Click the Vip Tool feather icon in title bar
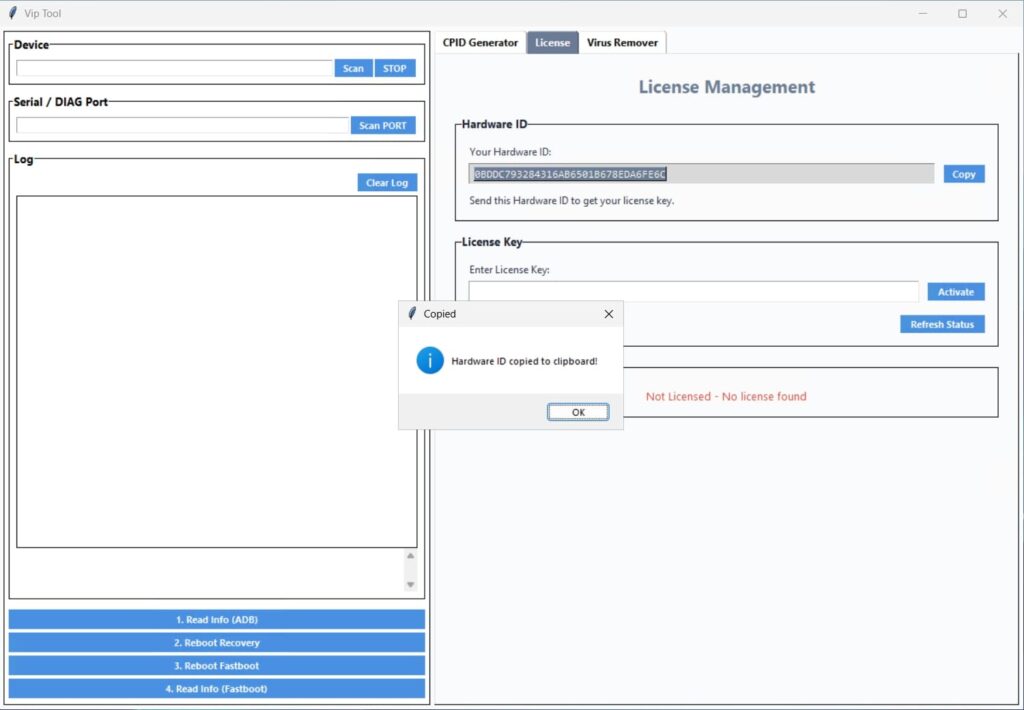1024x710 pixels. click(13, 14)
